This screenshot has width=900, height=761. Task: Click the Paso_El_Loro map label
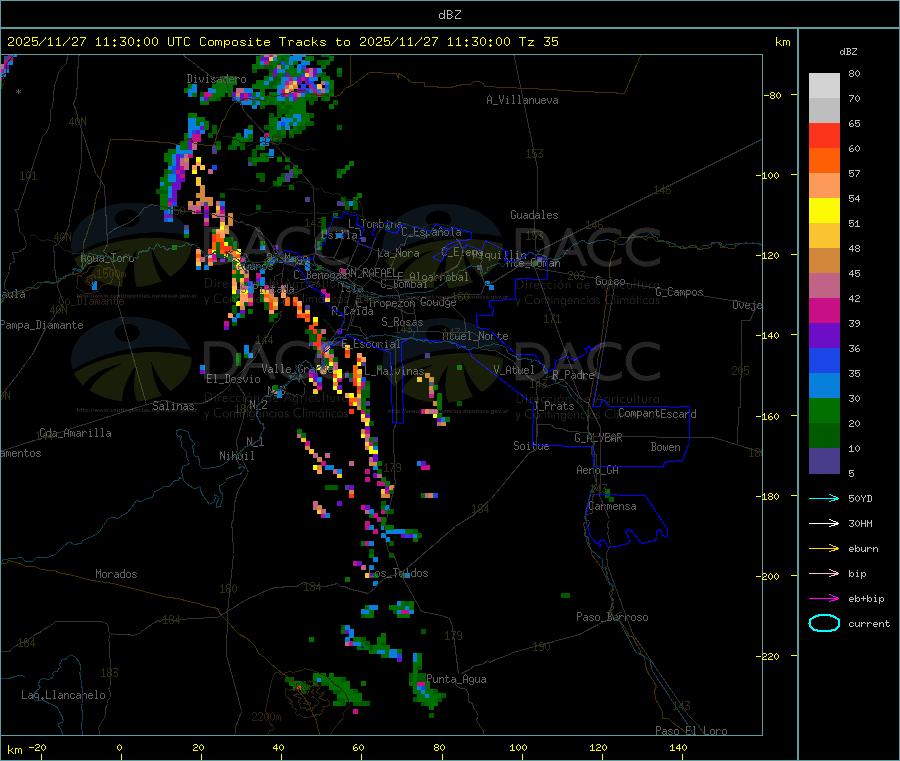(x=691, y=731)
